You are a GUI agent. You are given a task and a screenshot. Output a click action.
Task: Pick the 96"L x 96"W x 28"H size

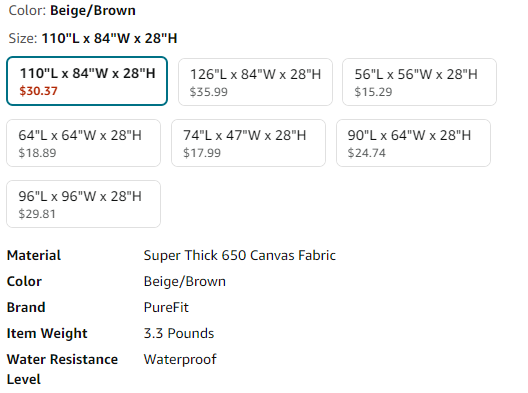click(x=84, y=204)
